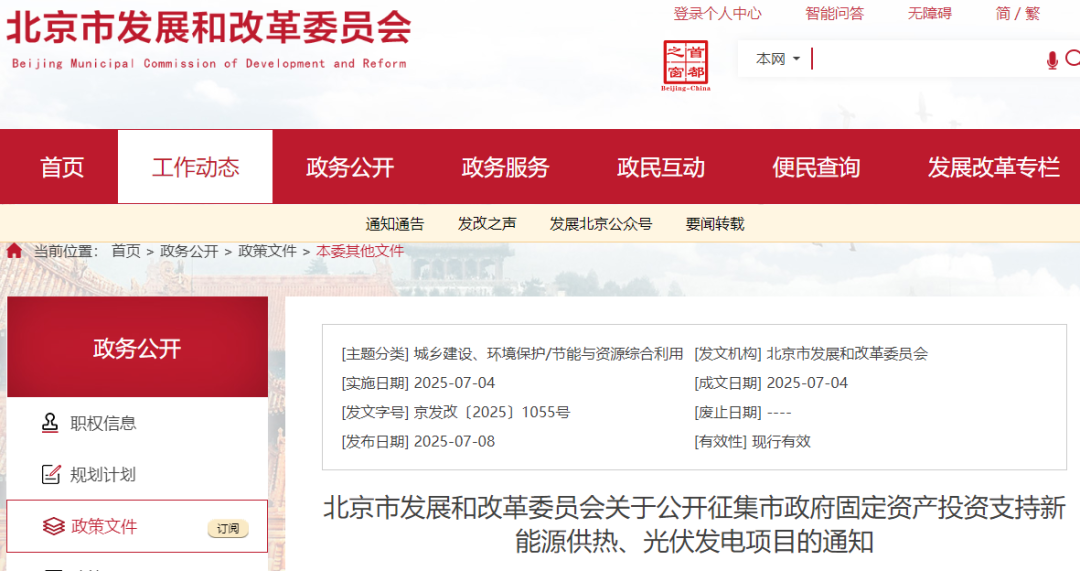Click the 政策文件 layers icon

53,526
